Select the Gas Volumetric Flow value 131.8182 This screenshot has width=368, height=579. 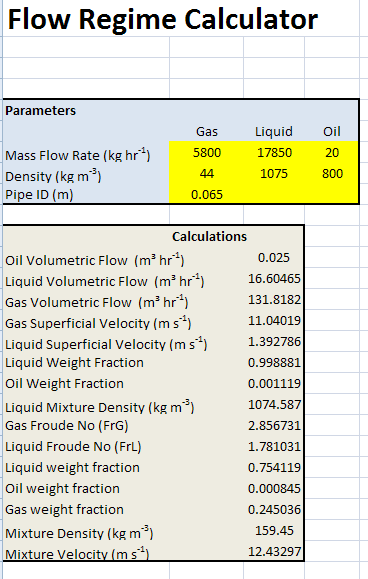(x=274, y=299)
